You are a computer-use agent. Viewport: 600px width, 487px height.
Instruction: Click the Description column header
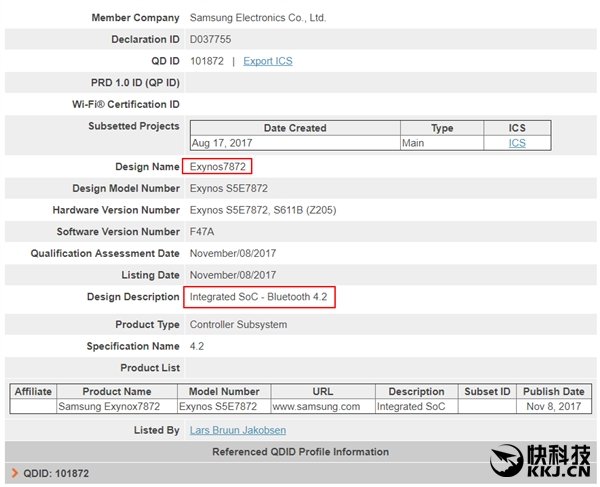(x=417, y=392)
